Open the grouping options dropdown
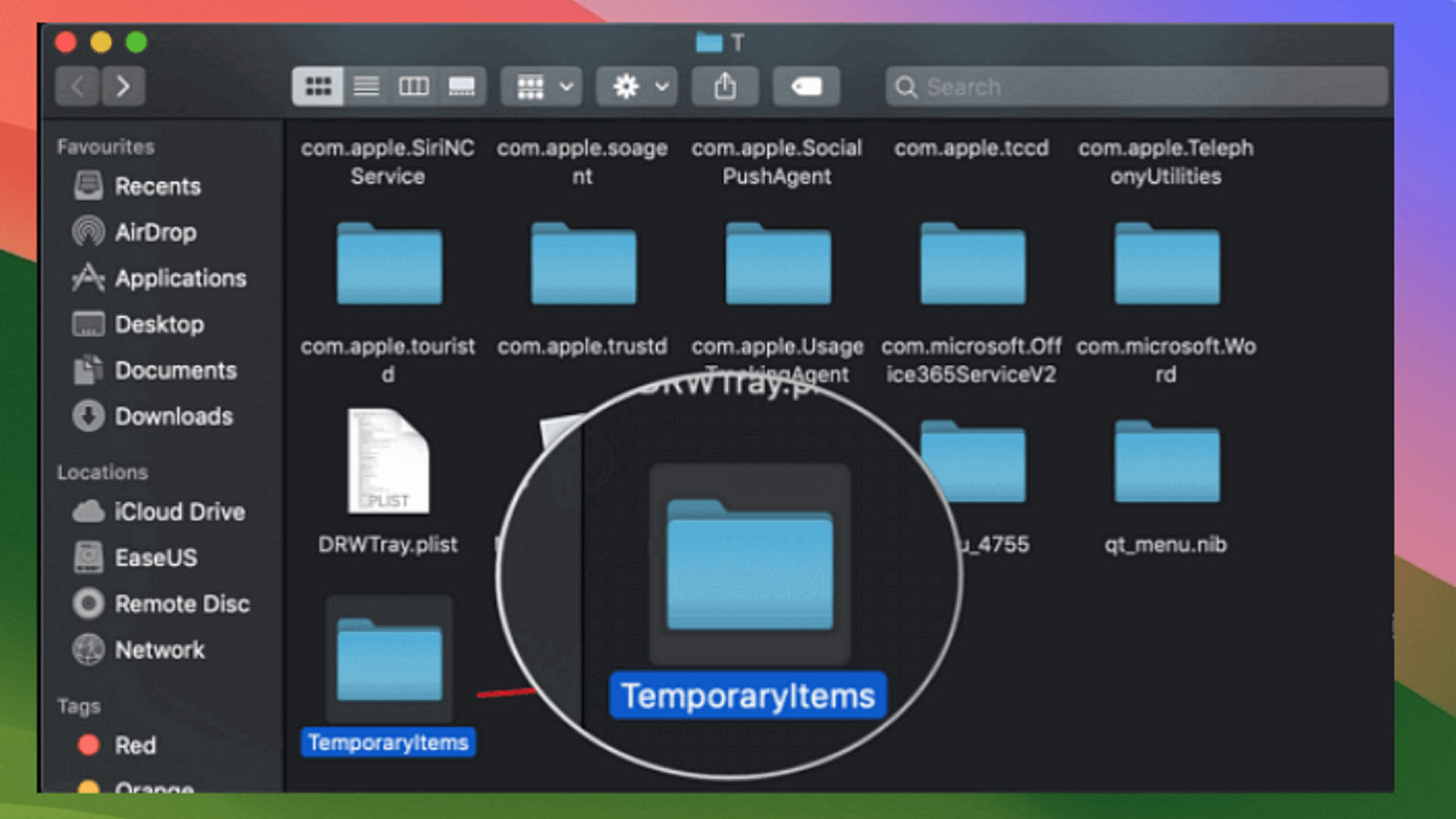The width and height of the screenshot is (1456, 819). 541,86
